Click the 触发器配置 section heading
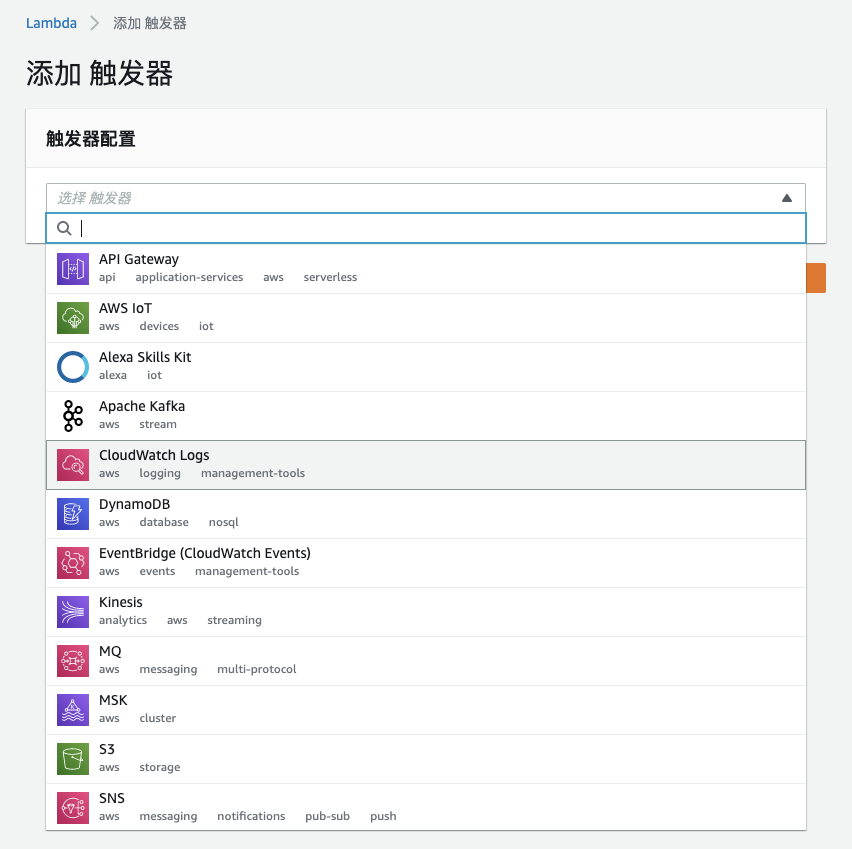 pyautogui.click(x=91, y=139)
